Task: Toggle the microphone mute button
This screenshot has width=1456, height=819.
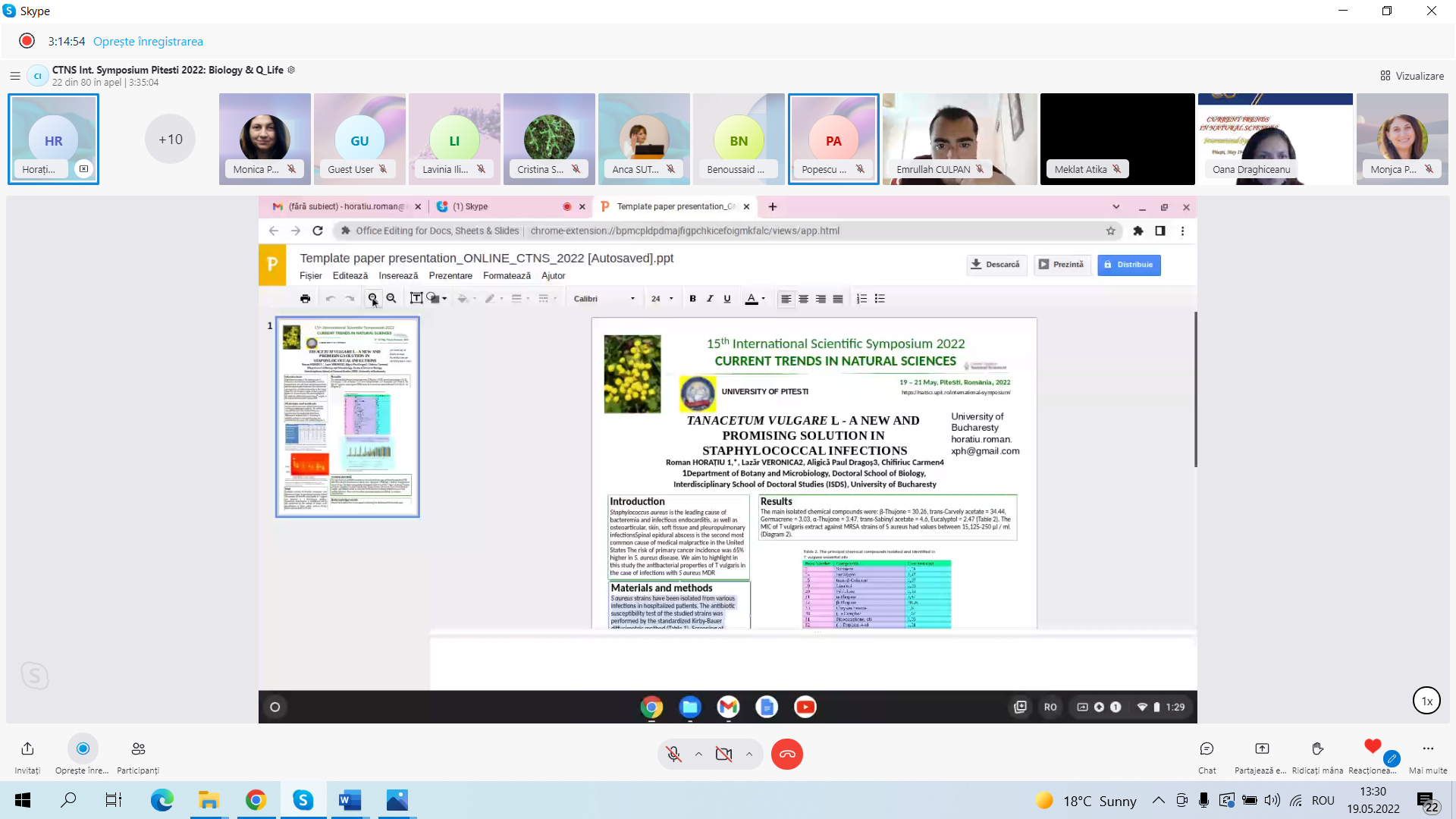Action: click(x=673, y=754)
